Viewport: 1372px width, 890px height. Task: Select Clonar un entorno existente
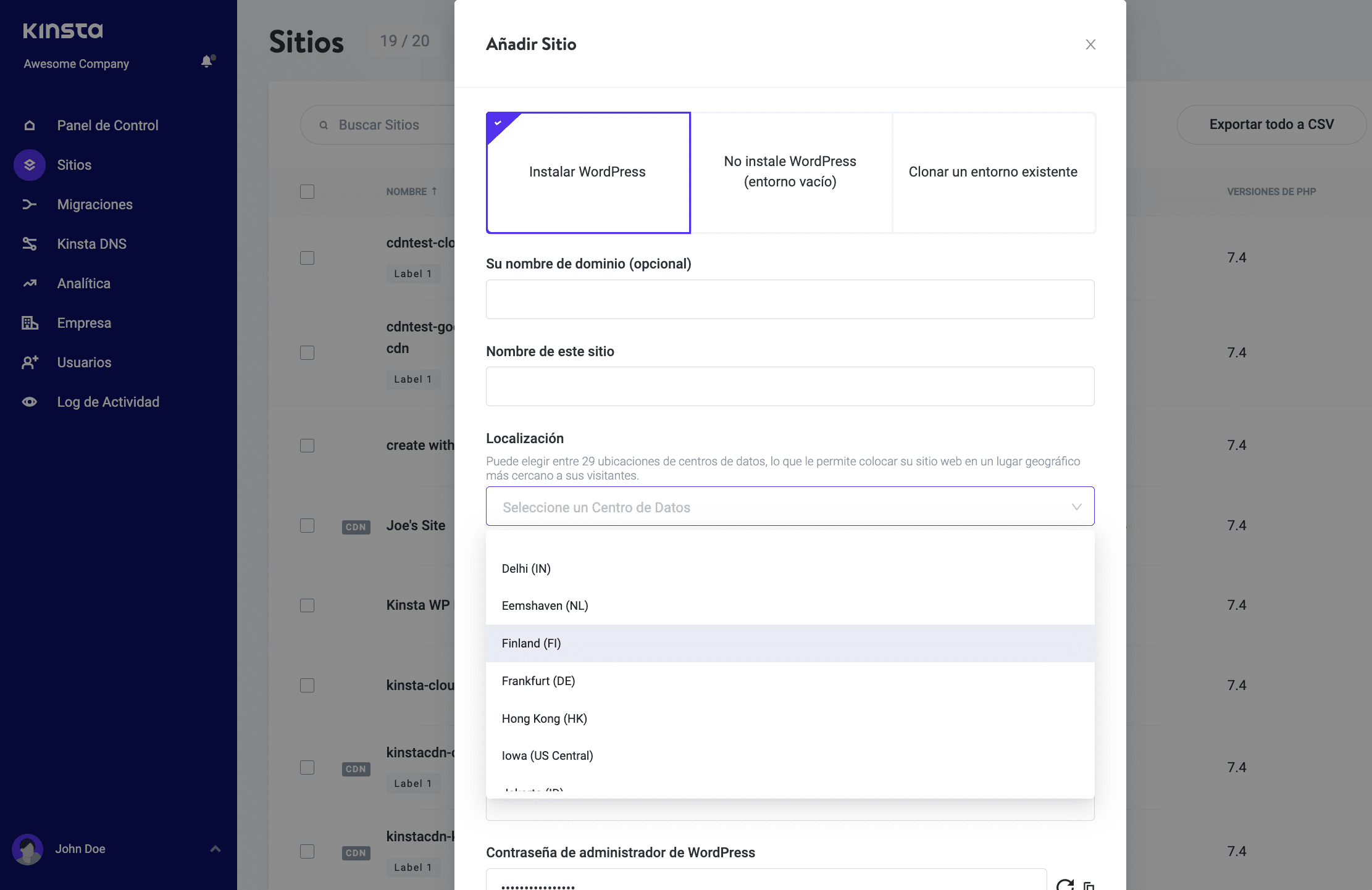point(993,172)
